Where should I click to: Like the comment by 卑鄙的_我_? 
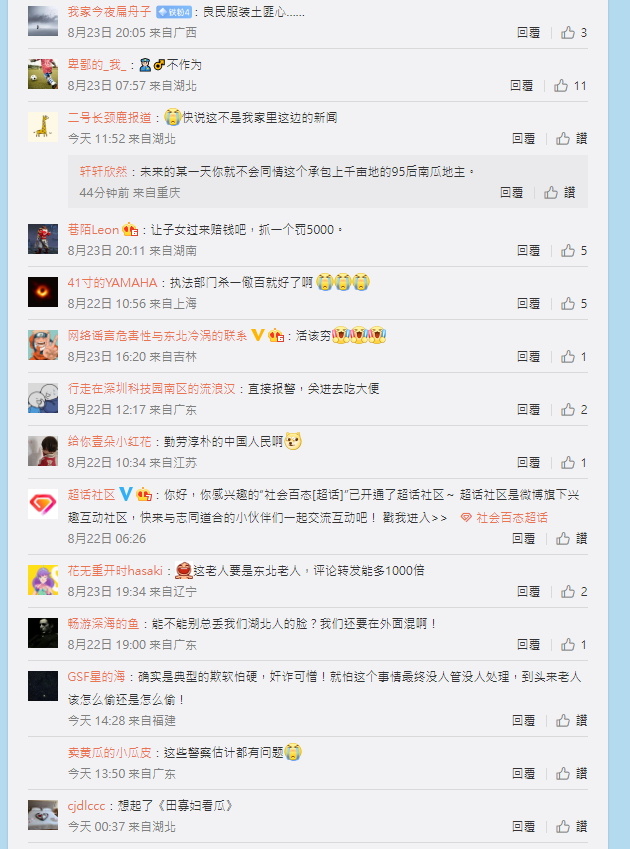click(x=570, y=86)
